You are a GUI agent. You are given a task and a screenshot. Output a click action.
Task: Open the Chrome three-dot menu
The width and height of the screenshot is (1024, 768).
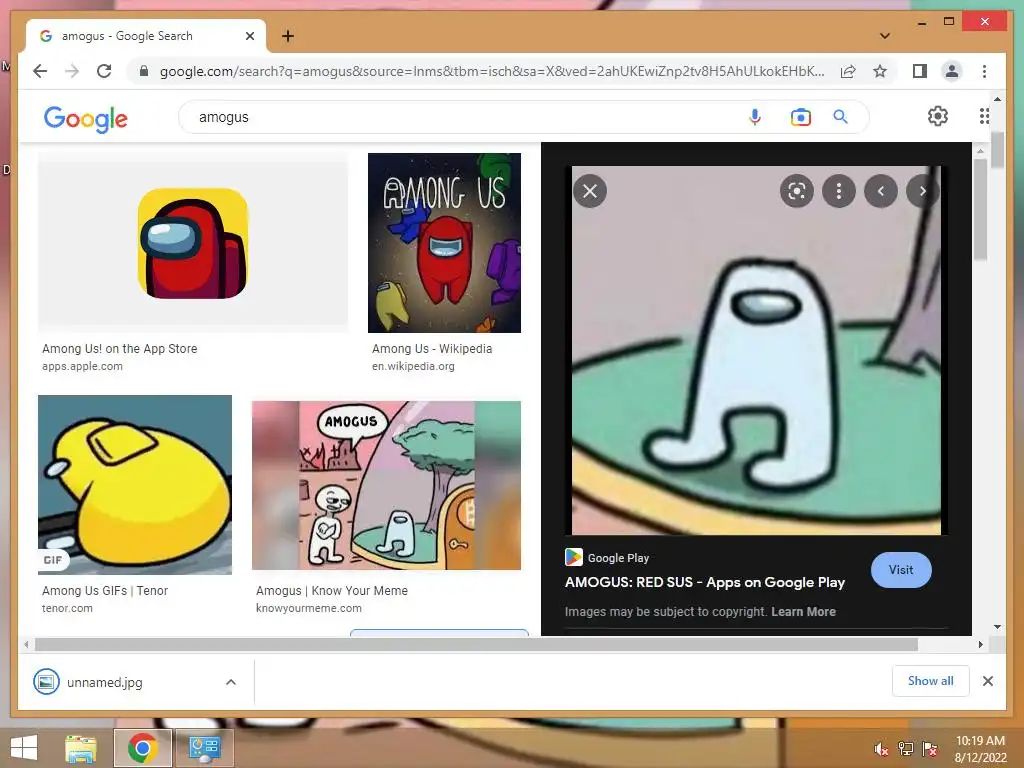click(x=984, y=71)
